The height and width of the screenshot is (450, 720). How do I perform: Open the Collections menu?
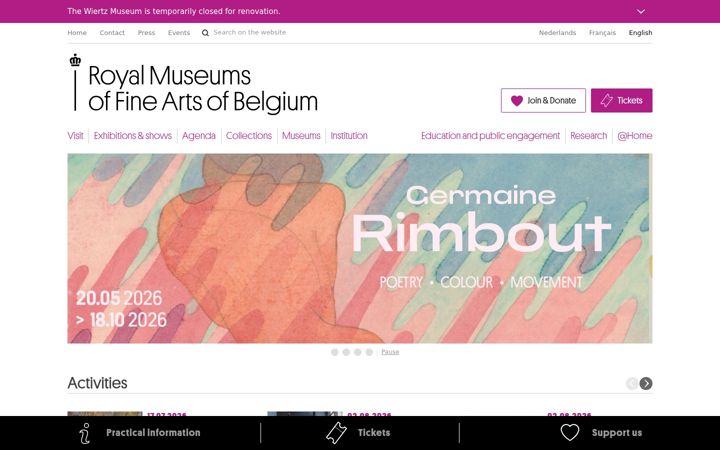(249, 136)
